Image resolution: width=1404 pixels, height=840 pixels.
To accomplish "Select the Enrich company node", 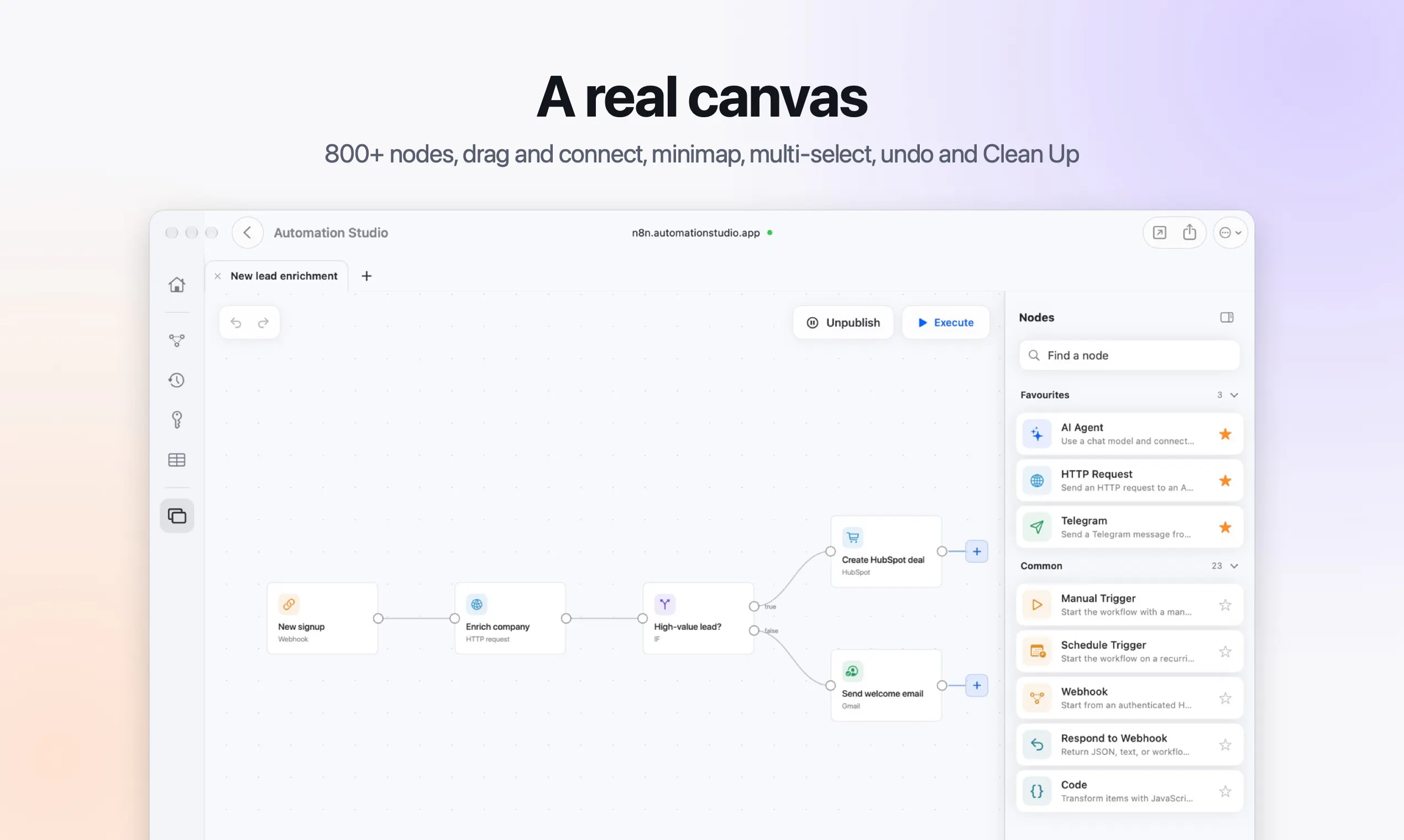I will 510,619.
